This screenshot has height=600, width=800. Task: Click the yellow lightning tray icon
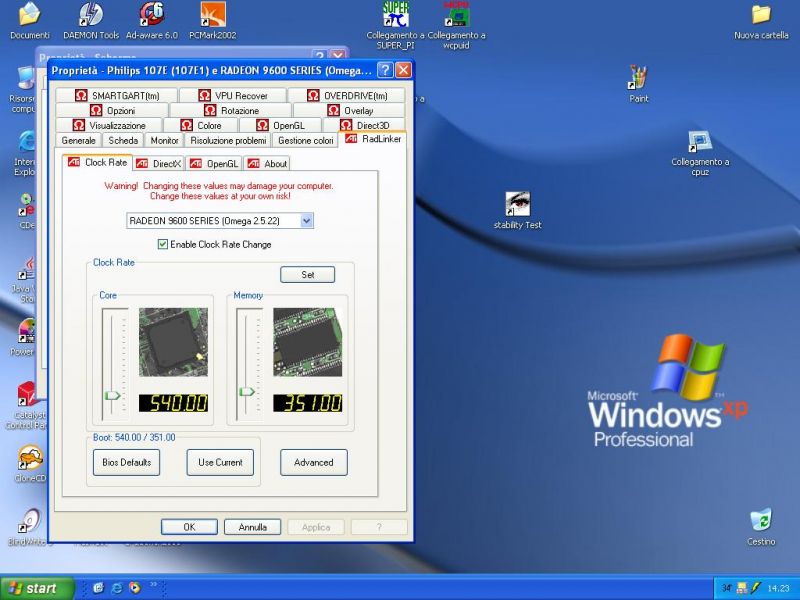[x=755, y=588]
